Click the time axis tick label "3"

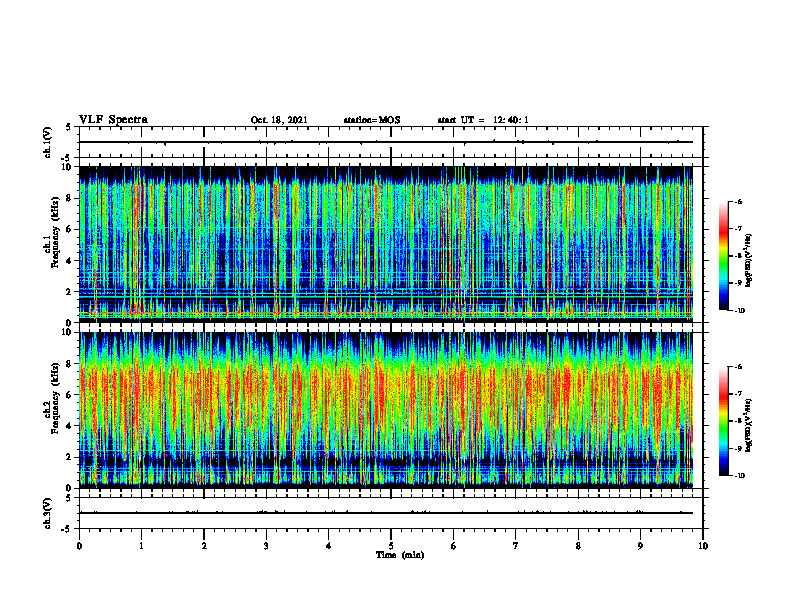pos(266,546)
